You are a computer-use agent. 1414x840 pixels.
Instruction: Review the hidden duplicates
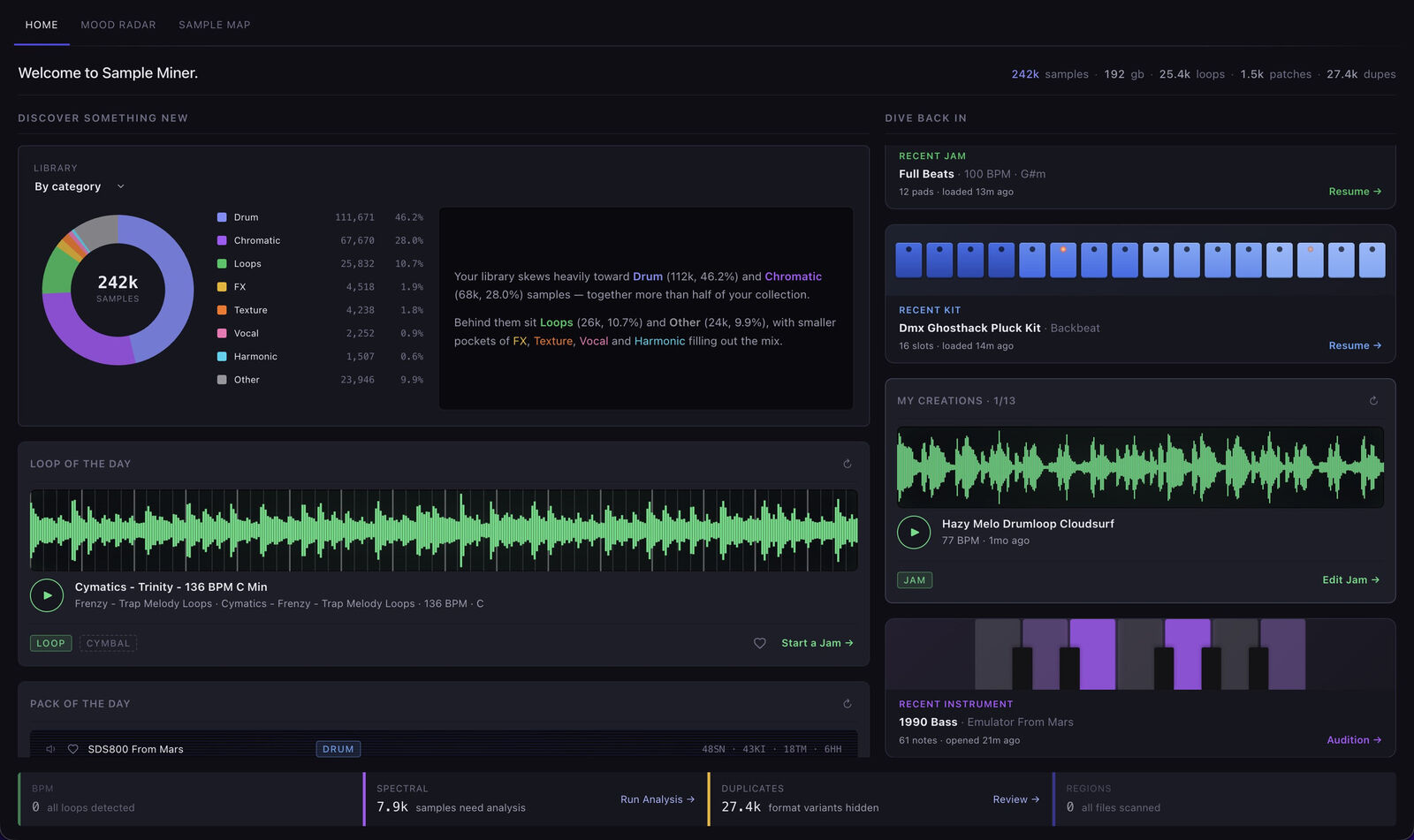[x=1015, y=799]
